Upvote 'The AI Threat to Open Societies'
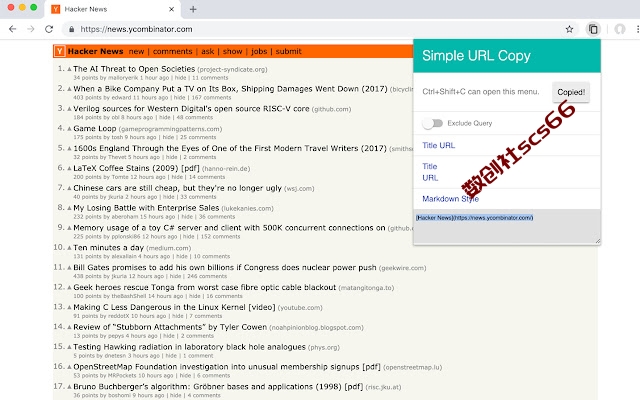Viewport: 640px width, 400px height. [x=69, y=69]
